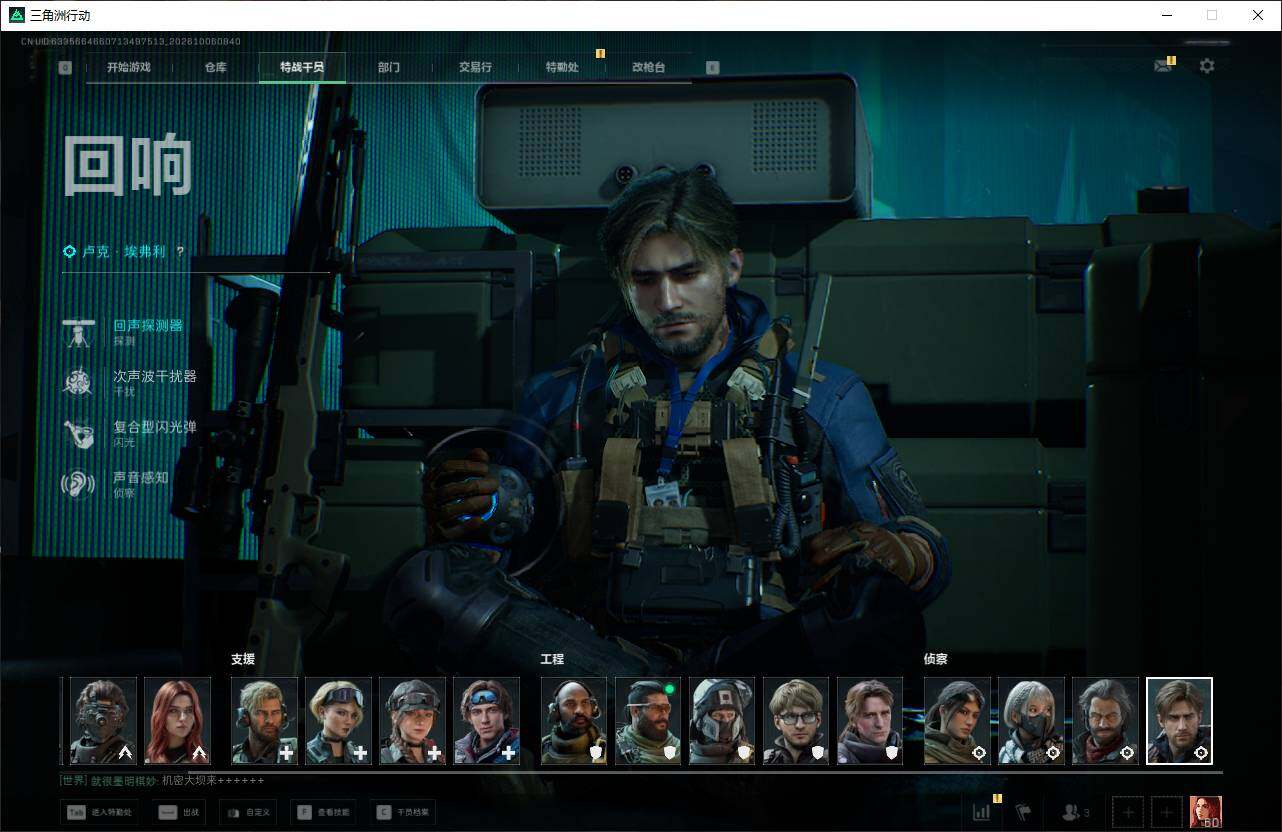Open the friends list icon showing 3
Screen dimensions: 1282x832
coord(1076,813)
